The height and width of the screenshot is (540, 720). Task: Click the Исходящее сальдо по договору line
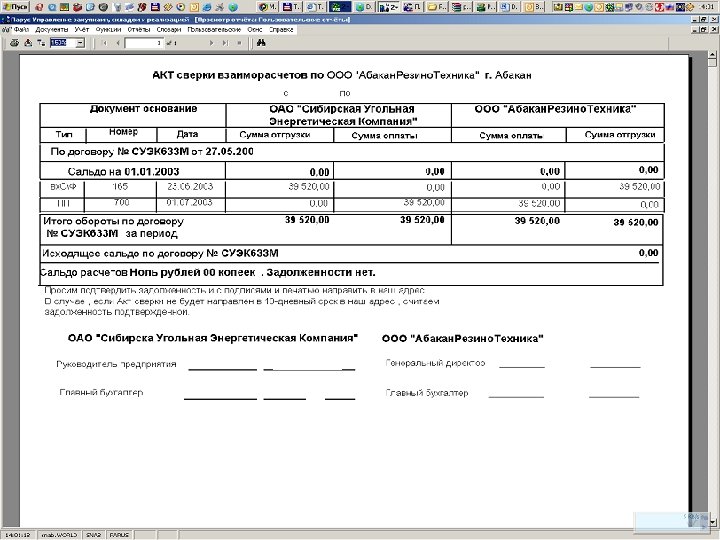coord(160,253)
